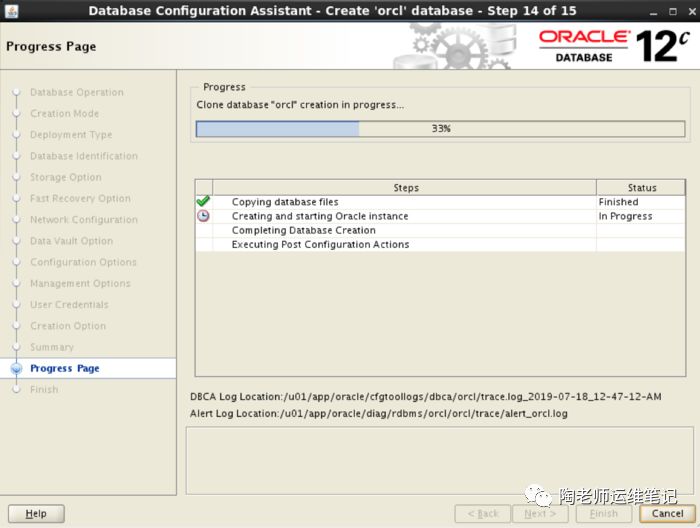Select Database Identification step in sidebar
Image resolution: width=700 pixels, height=528 pixels.
(x=84, y=156)
